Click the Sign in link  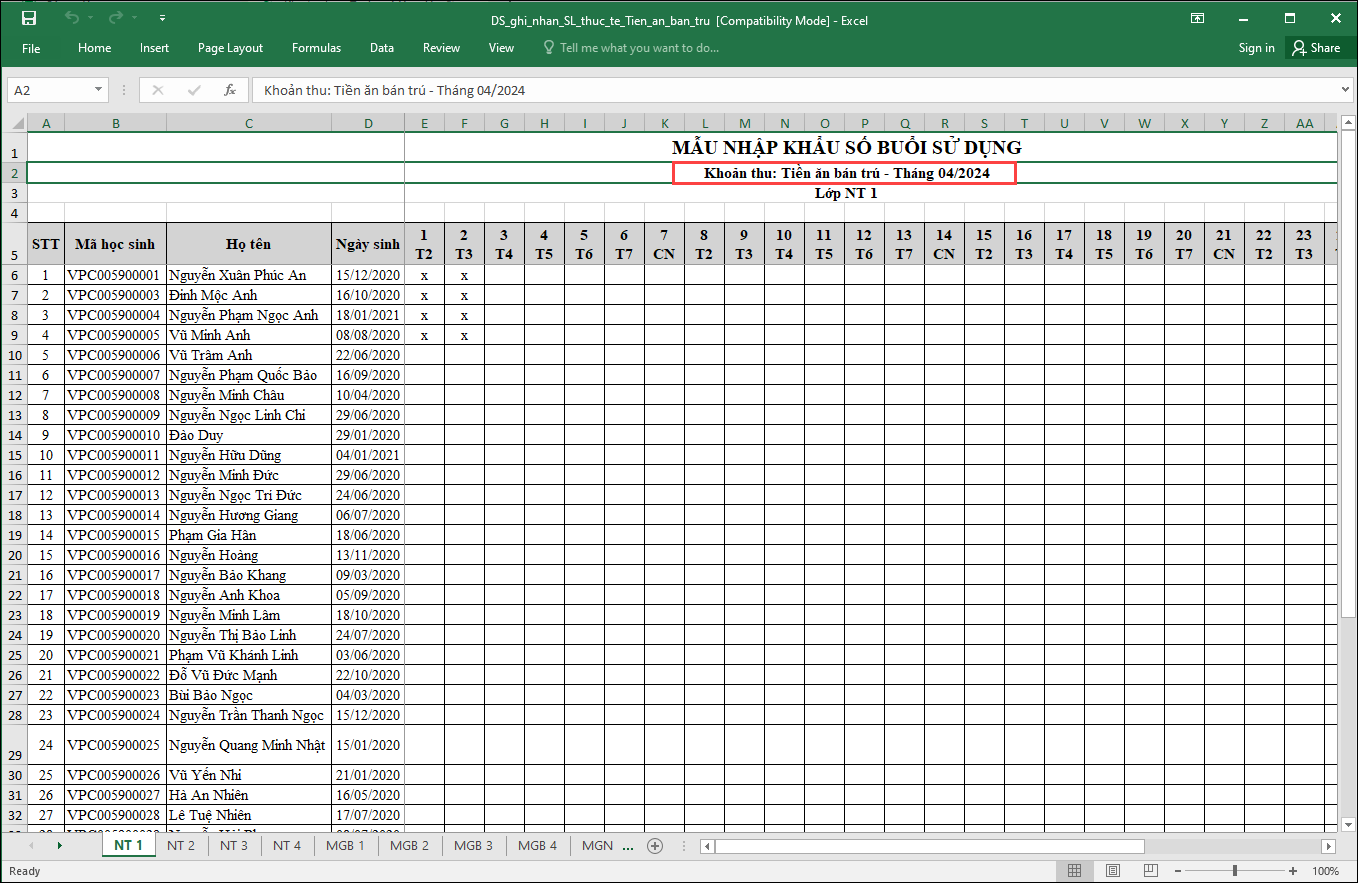[x=1256, y=48]
